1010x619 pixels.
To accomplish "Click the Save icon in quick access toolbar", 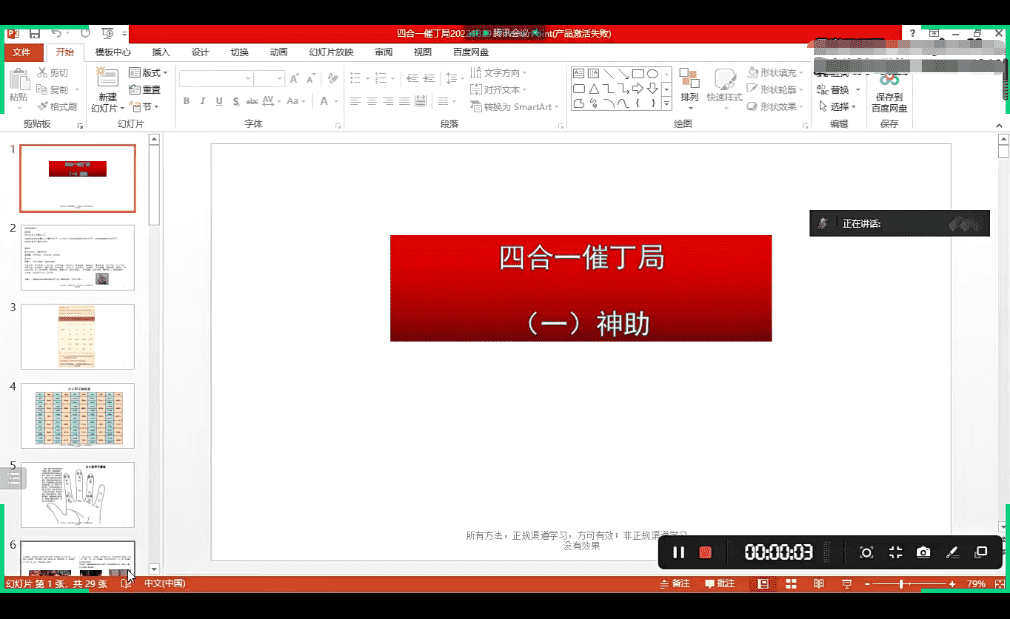I will click(x=35, y=34).
